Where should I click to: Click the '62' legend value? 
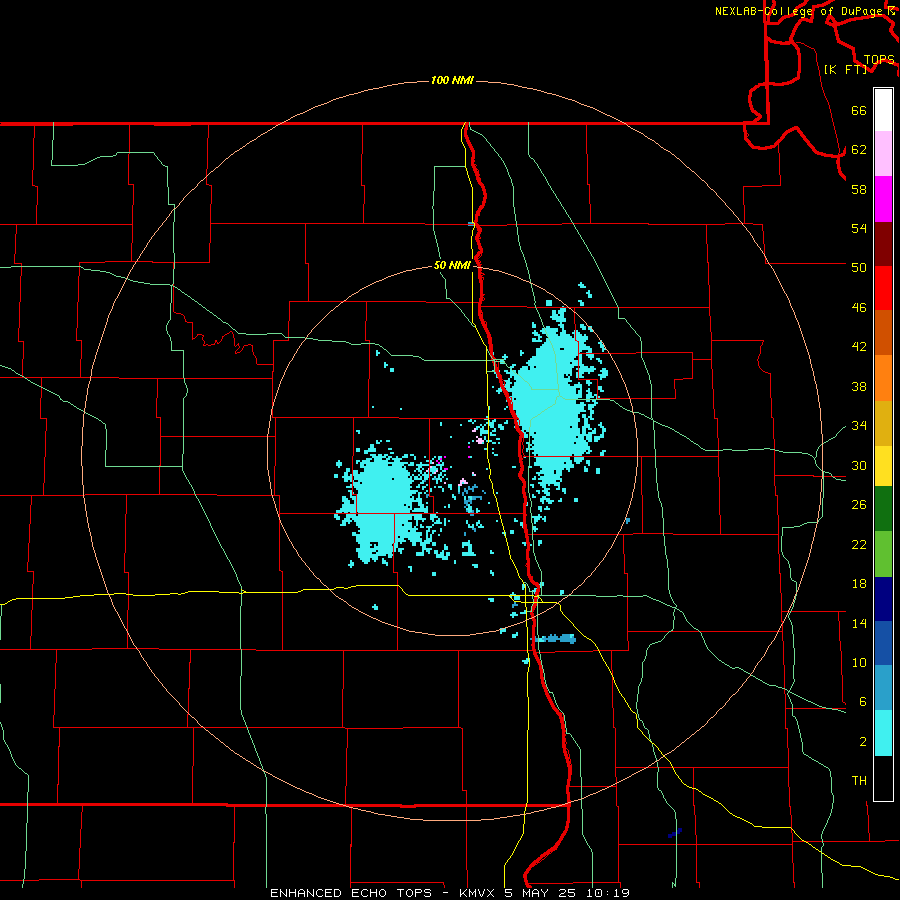859,149
